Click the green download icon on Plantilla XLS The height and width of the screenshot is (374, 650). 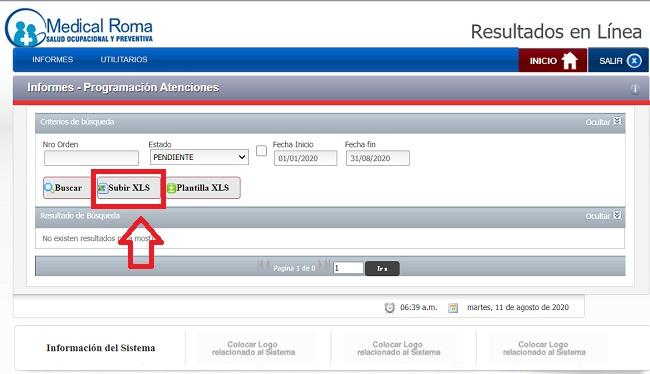coord(171,188)
